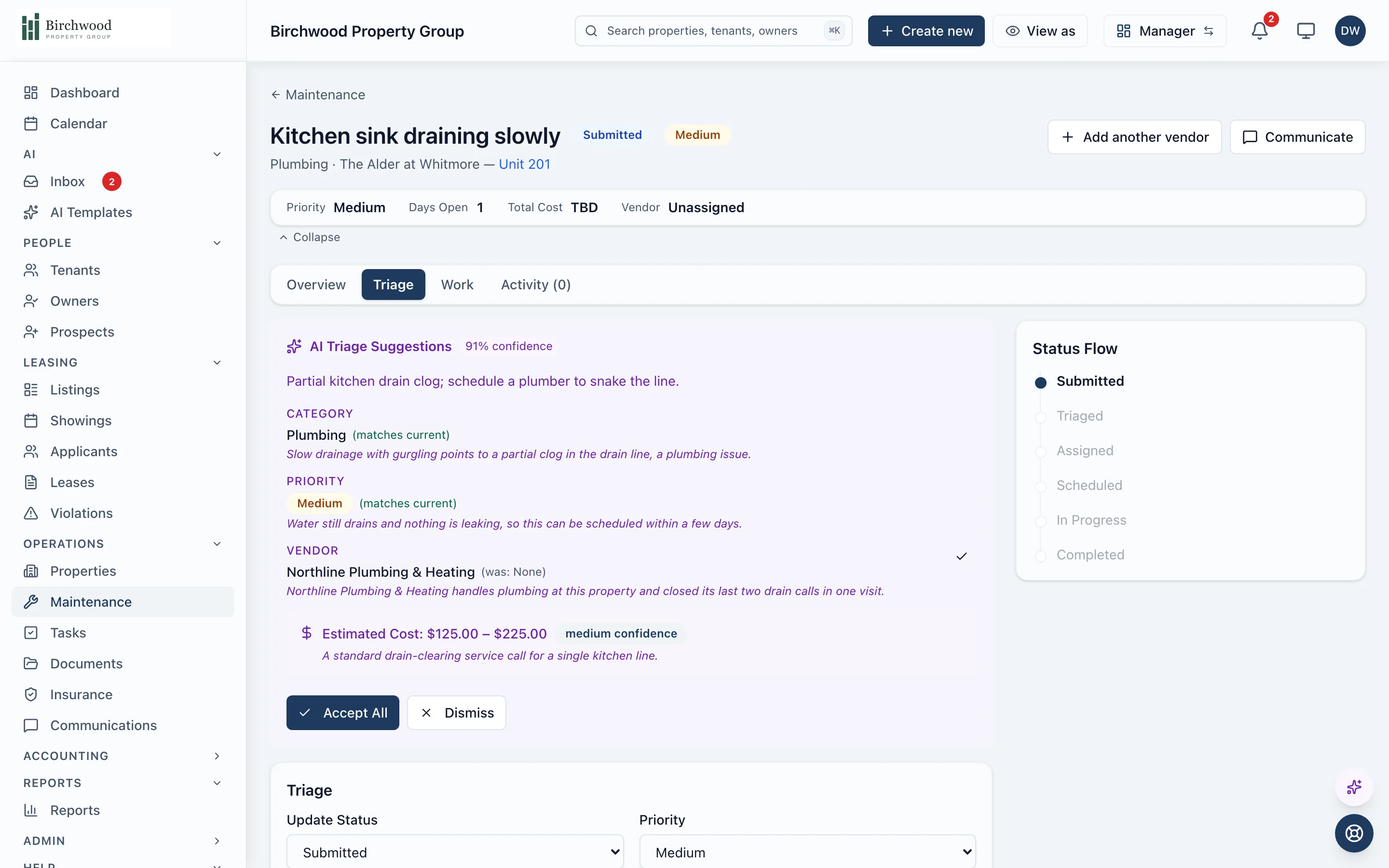Open Insurance in sidebar
This screenshot has height=868, width=1389.
click(x=123, y=694)
